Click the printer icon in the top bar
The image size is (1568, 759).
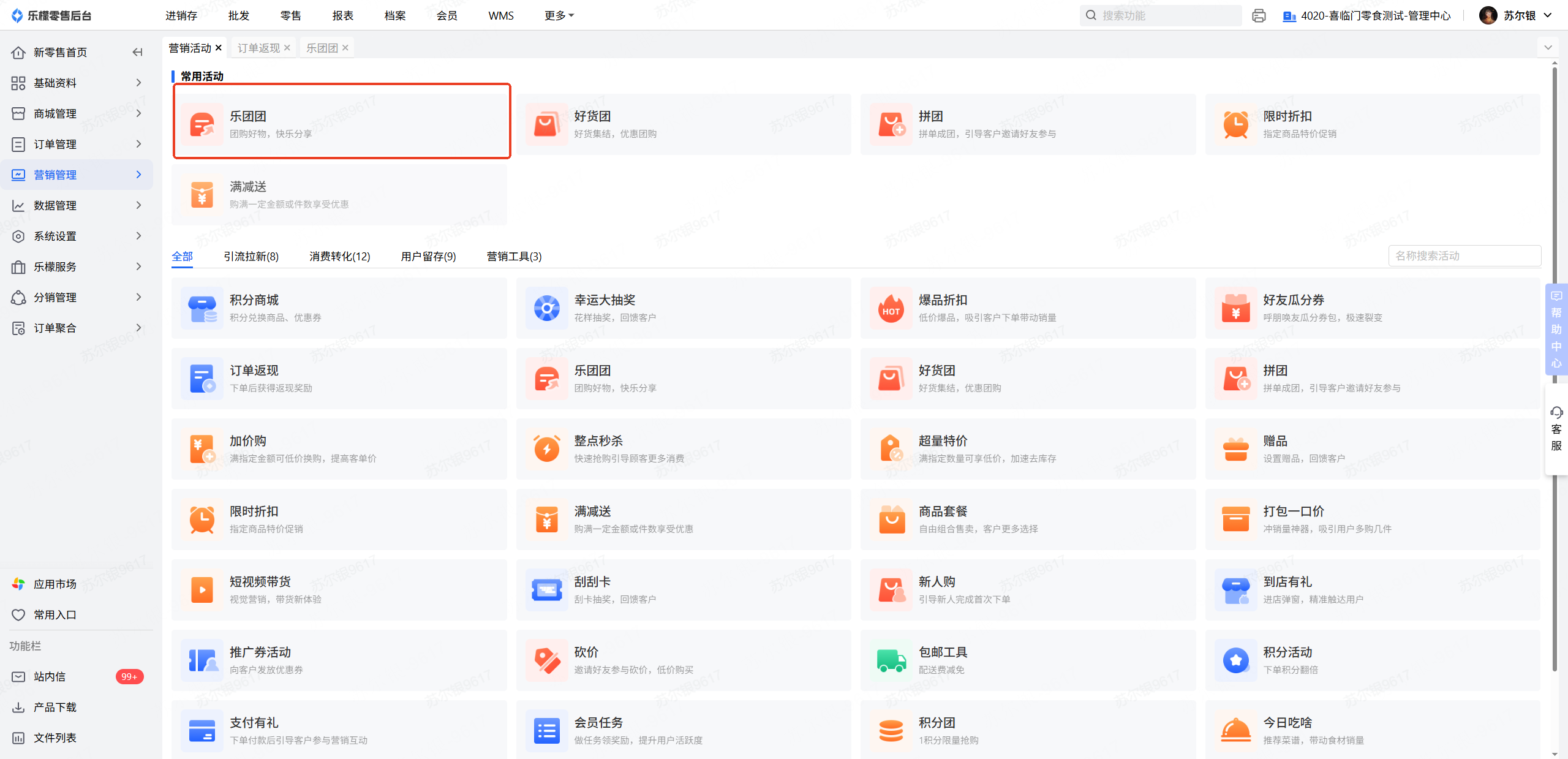1259,16
